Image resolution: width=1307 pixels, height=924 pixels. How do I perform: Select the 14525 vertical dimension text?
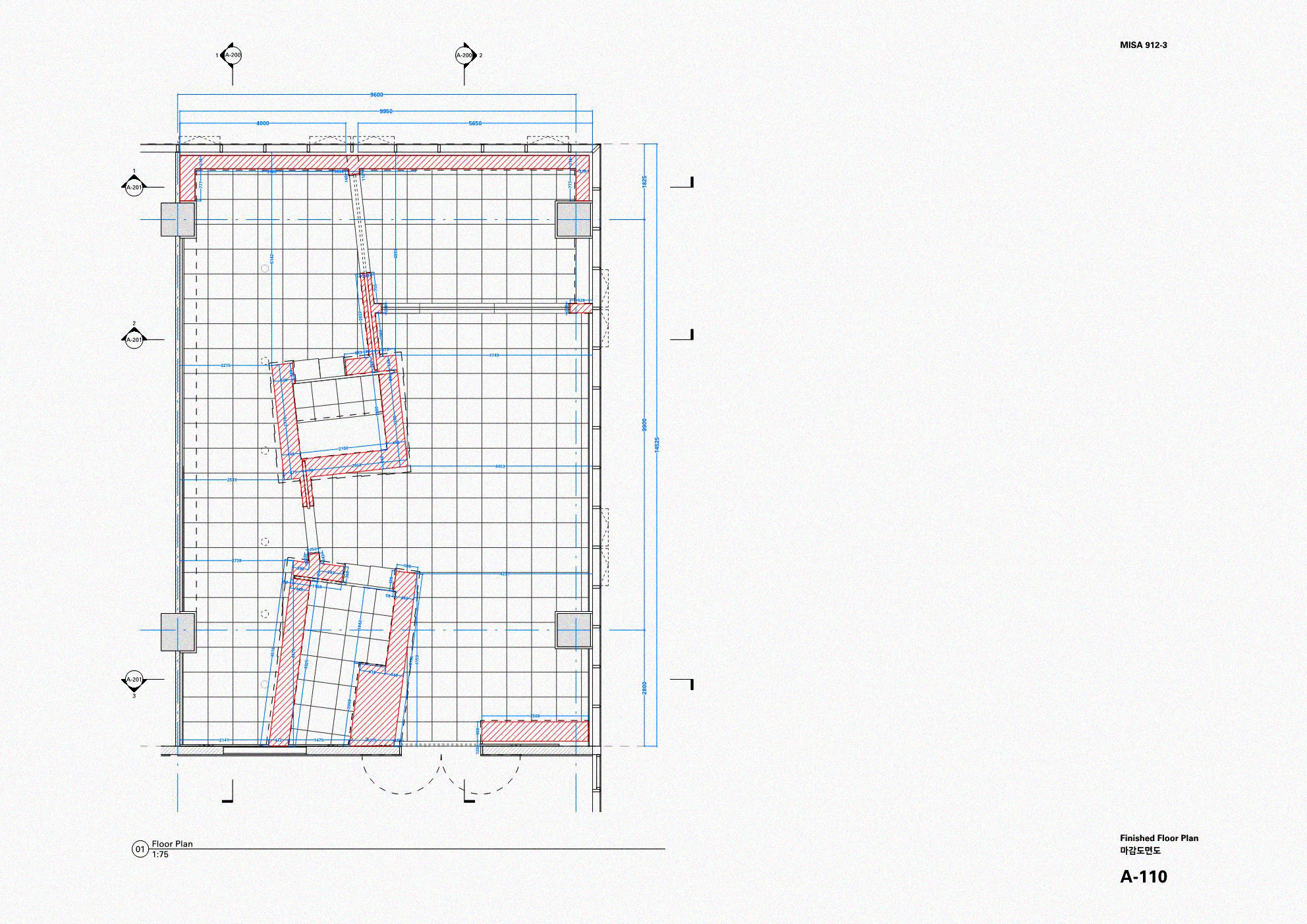click(657, 445)
